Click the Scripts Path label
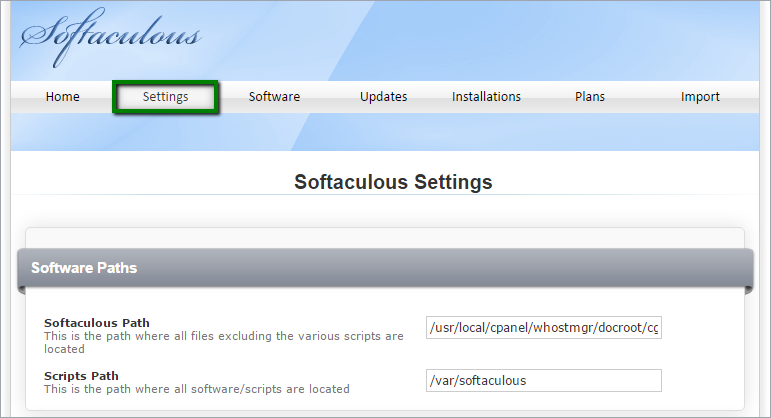The height and width of the screenshot is (418, 771). click(81, 376)
